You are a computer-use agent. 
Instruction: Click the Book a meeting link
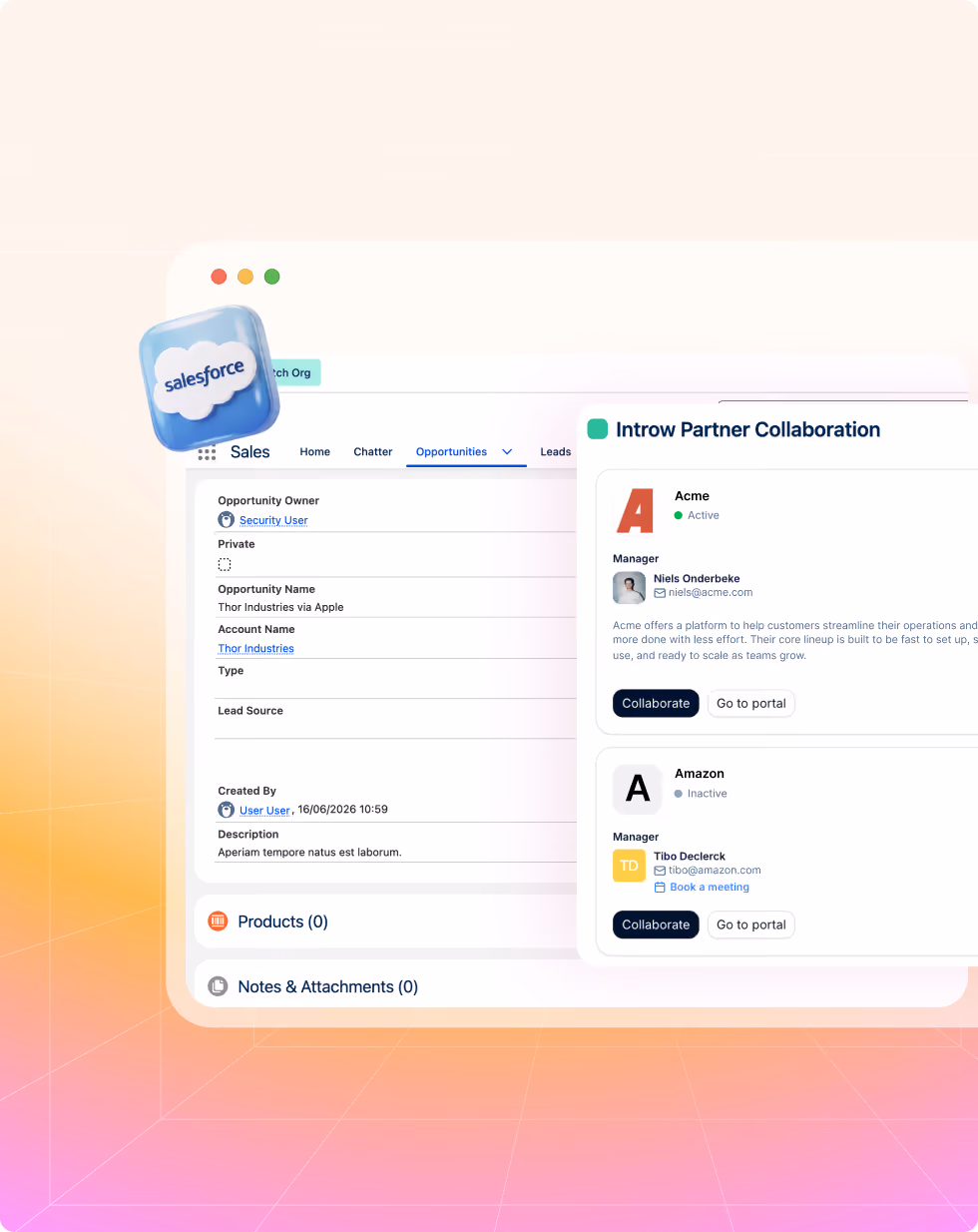(710, 888)
